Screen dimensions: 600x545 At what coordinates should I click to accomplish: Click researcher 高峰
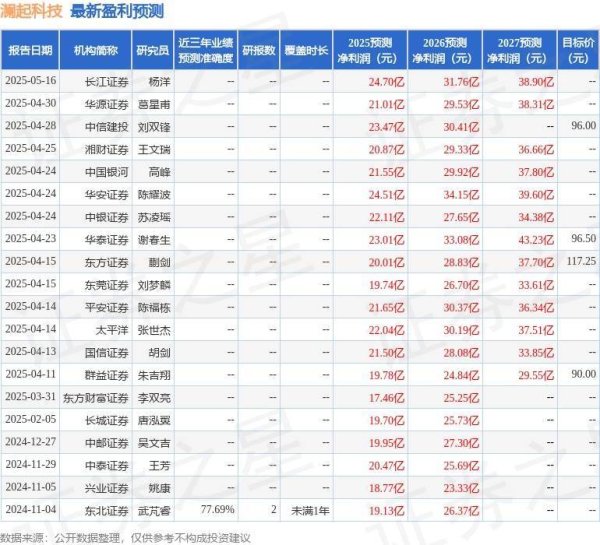point(159,172)
